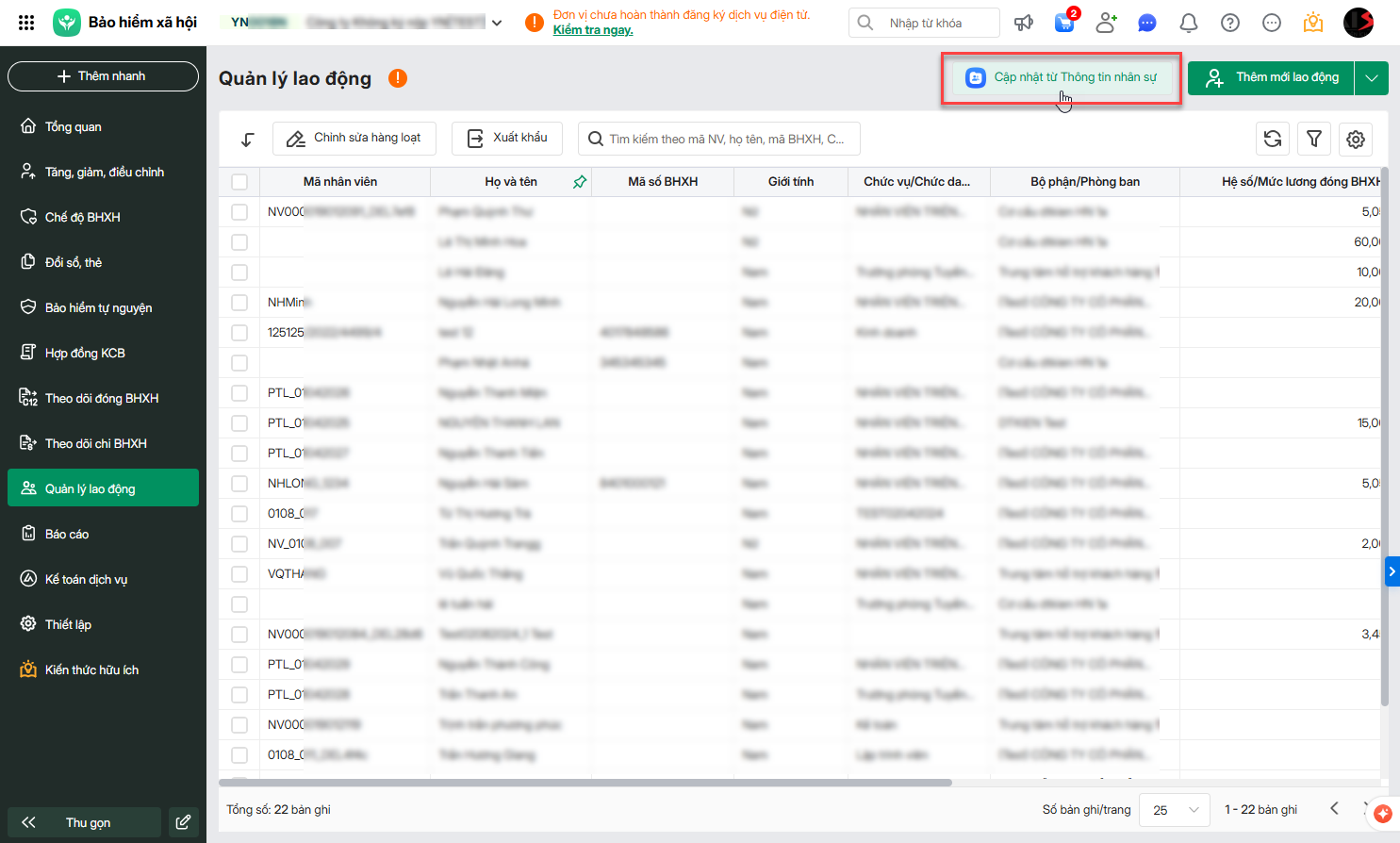Open the chat messenger icon
1400x843 pixels.
pos(1147,23)
